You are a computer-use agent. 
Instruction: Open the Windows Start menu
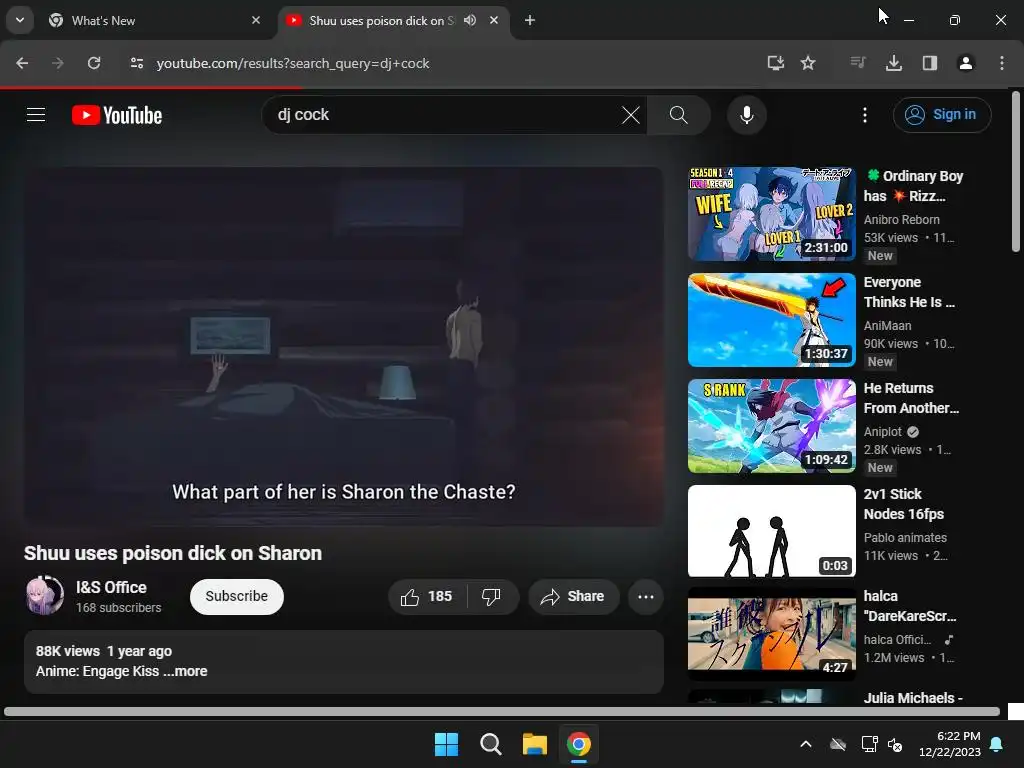point(447,744)
